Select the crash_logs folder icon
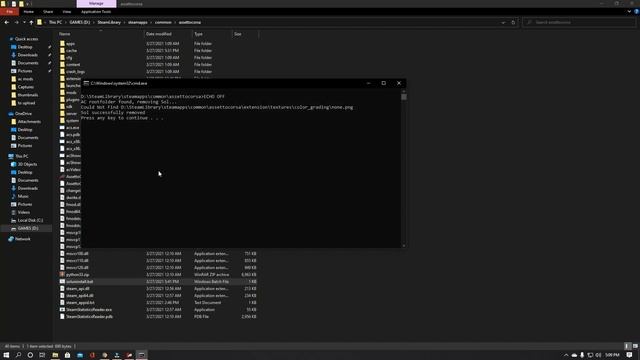This screenshot has width=640, height=360. pyautogui.click(x=62, y=71)
